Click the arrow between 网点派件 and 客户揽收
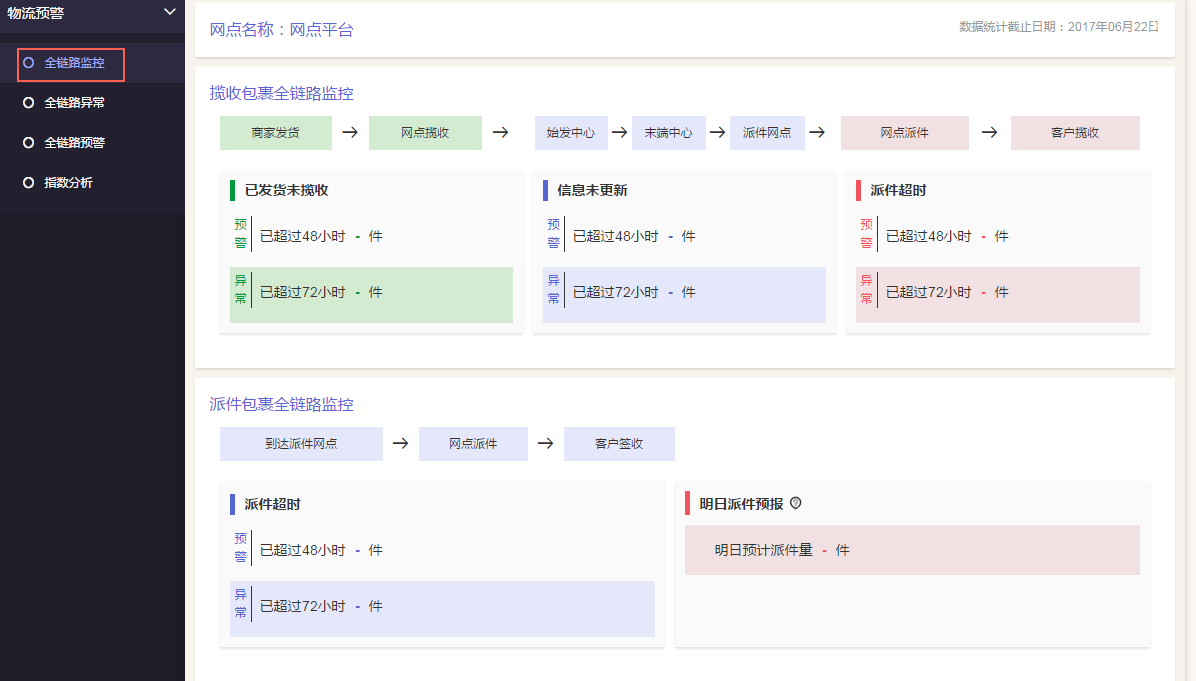 tap(989, 132)
